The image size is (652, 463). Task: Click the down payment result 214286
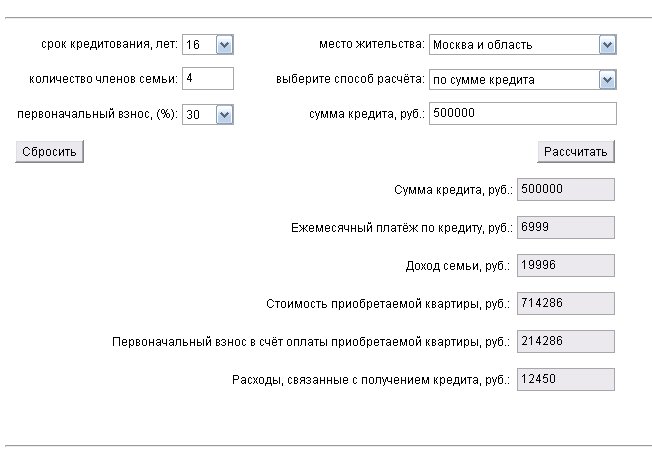click(x=565, y=342)
